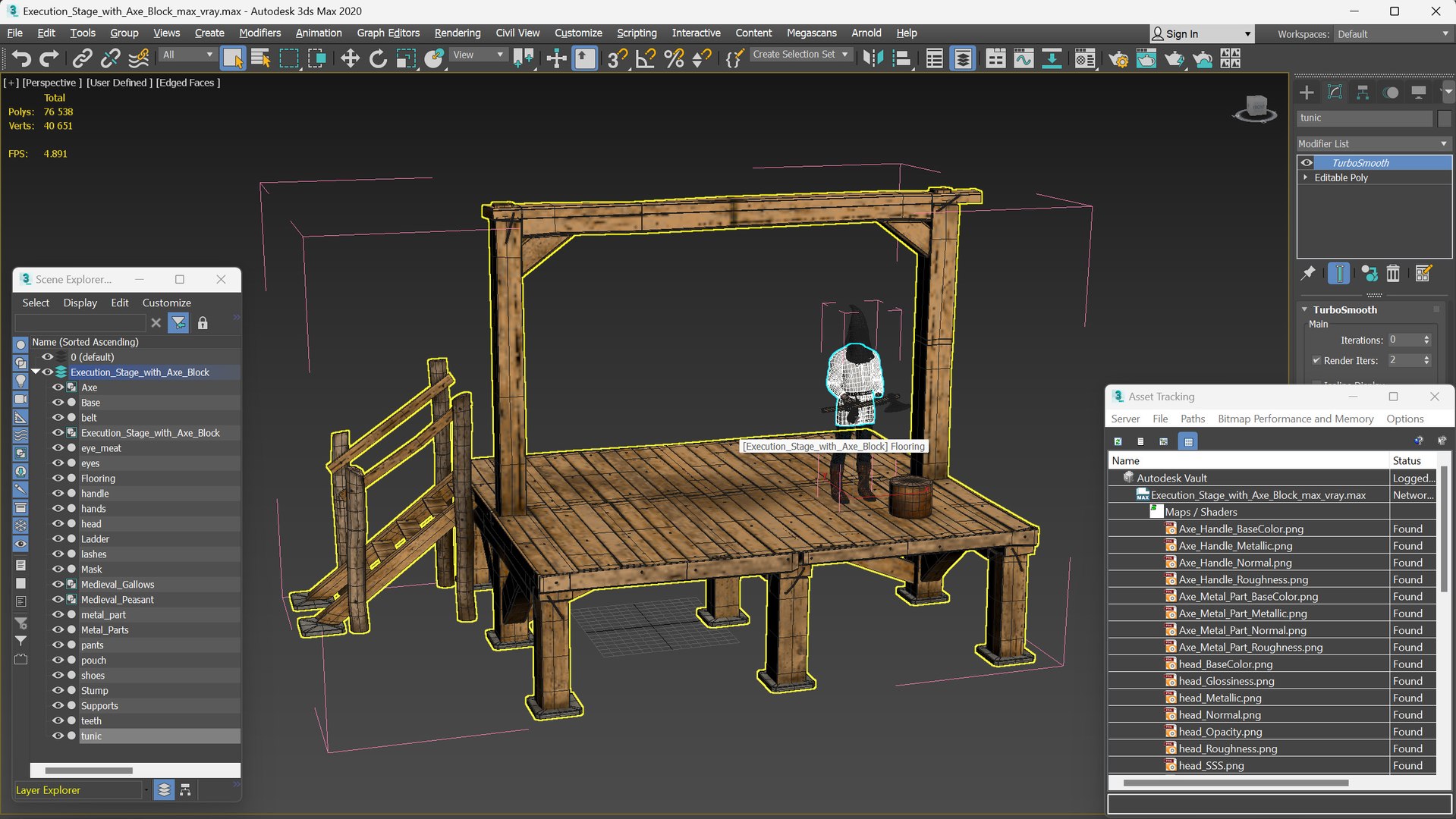
Task: Open the Layer Explorer dropdown
Action: (146, 790)
